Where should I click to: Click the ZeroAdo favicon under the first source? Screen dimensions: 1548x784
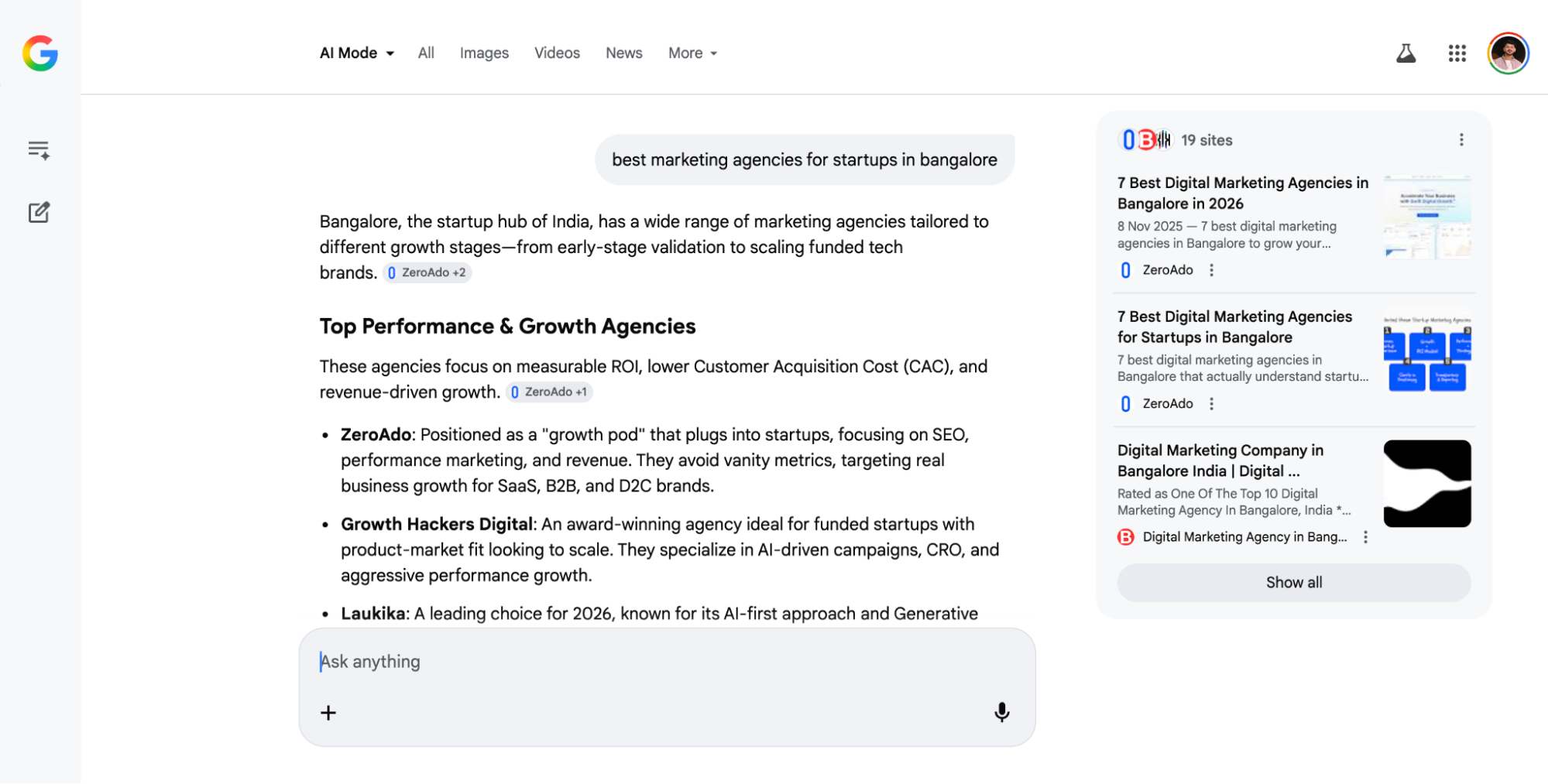(1124, 270)
